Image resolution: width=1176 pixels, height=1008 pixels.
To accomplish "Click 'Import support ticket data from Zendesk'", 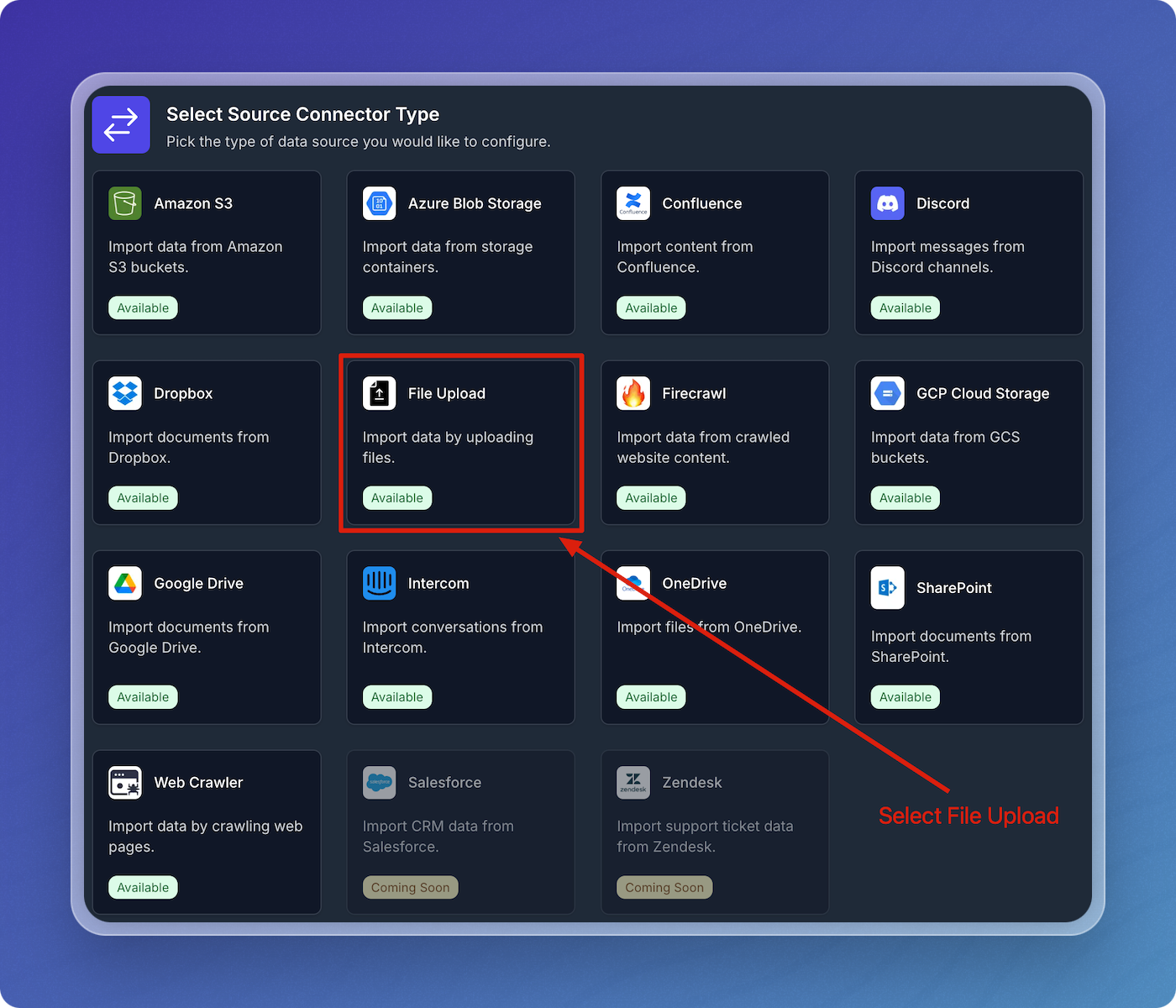I will click(x=705, y=837).
